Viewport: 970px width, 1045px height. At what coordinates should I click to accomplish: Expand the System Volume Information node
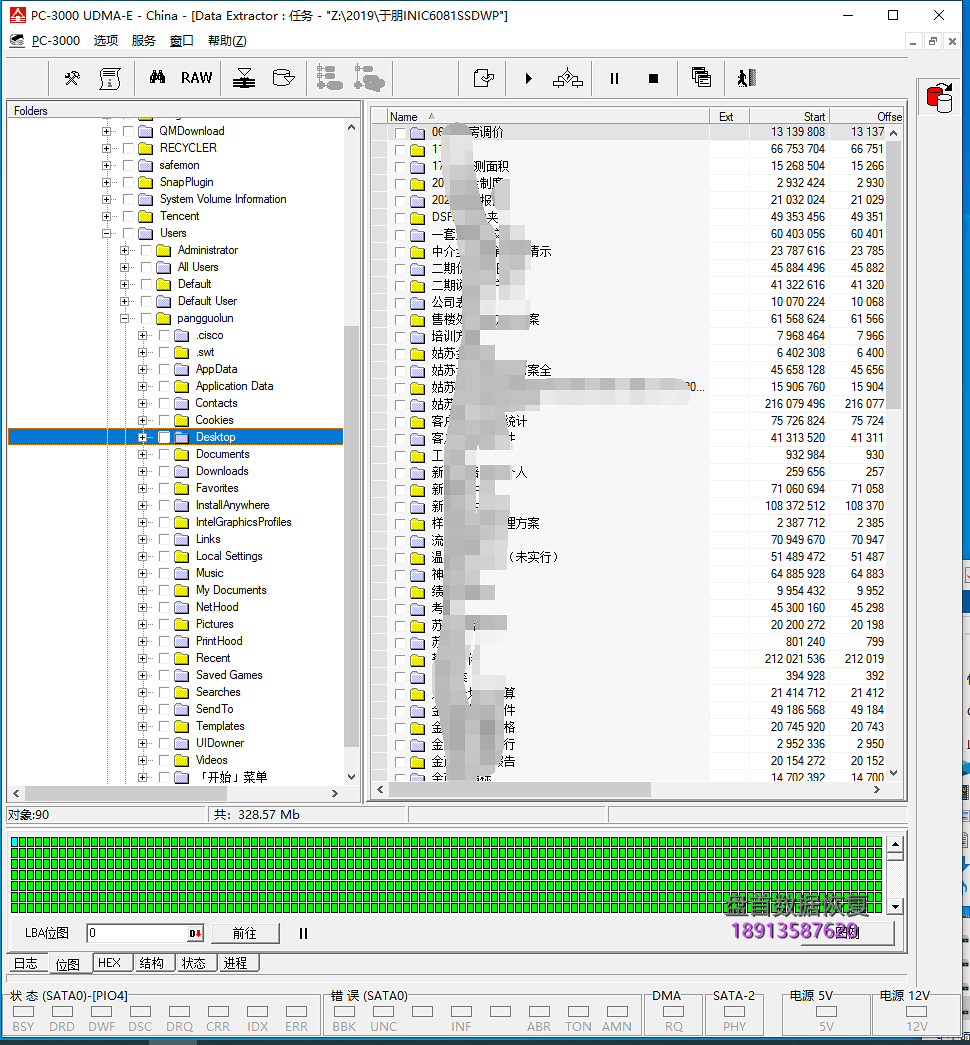click(106, 199)
